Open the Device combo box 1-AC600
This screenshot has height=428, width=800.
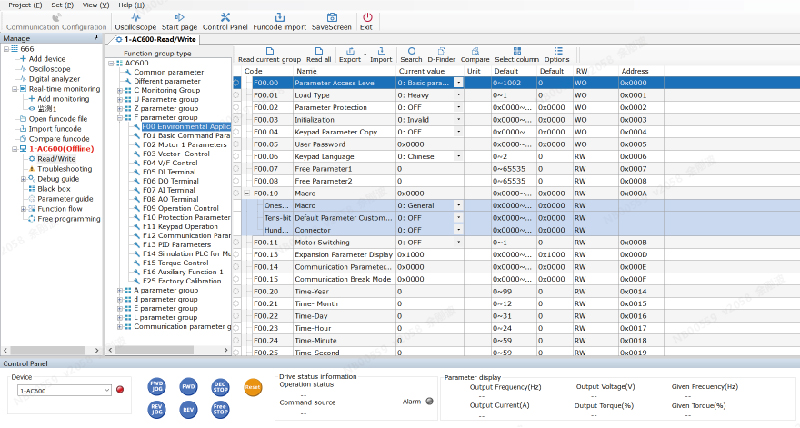click(64, 390)
